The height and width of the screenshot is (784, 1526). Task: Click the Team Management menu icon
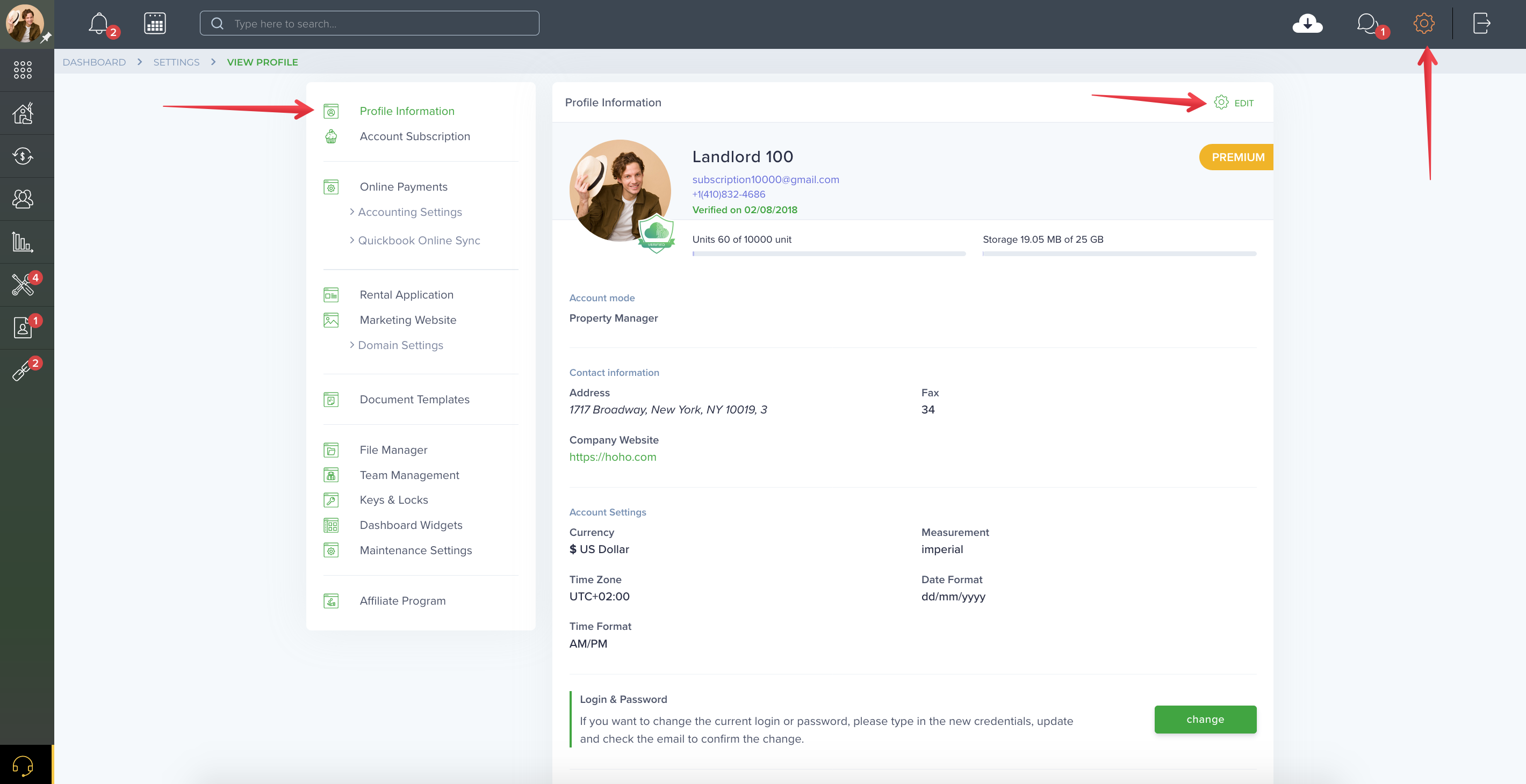(331, 475)
